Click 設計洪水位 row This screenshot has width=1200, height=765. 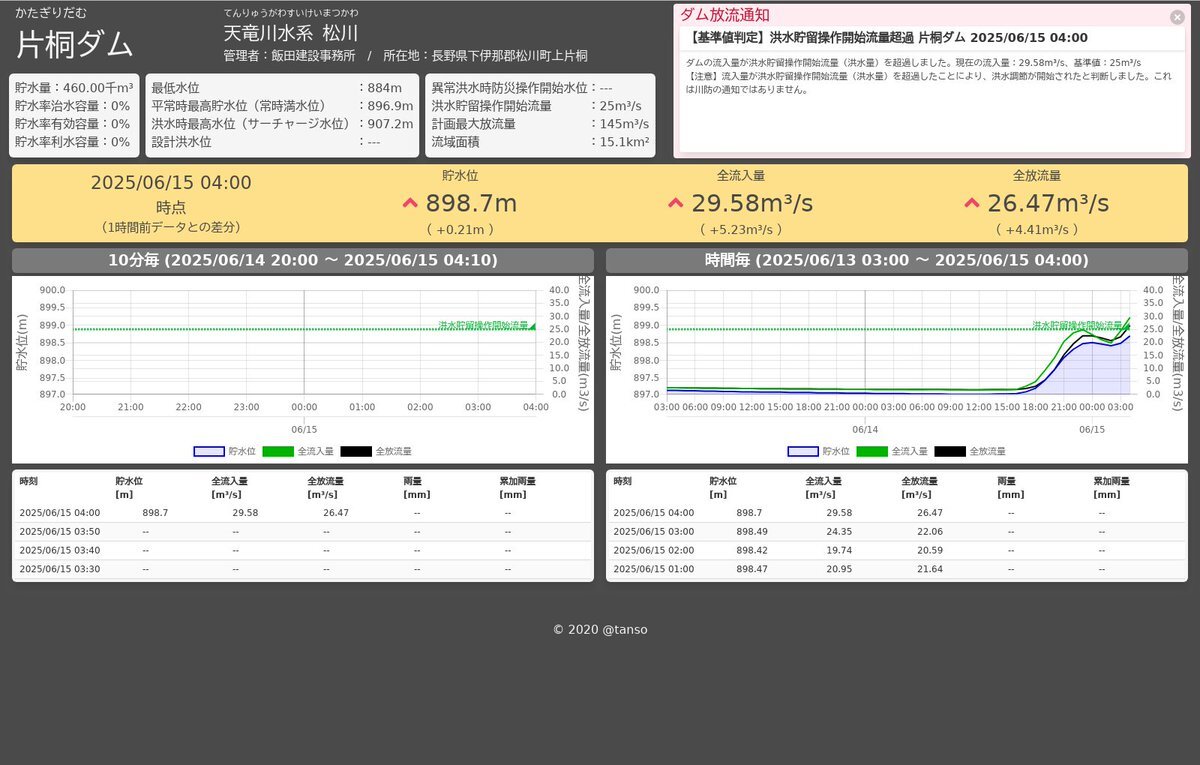(x=282, y=142)
